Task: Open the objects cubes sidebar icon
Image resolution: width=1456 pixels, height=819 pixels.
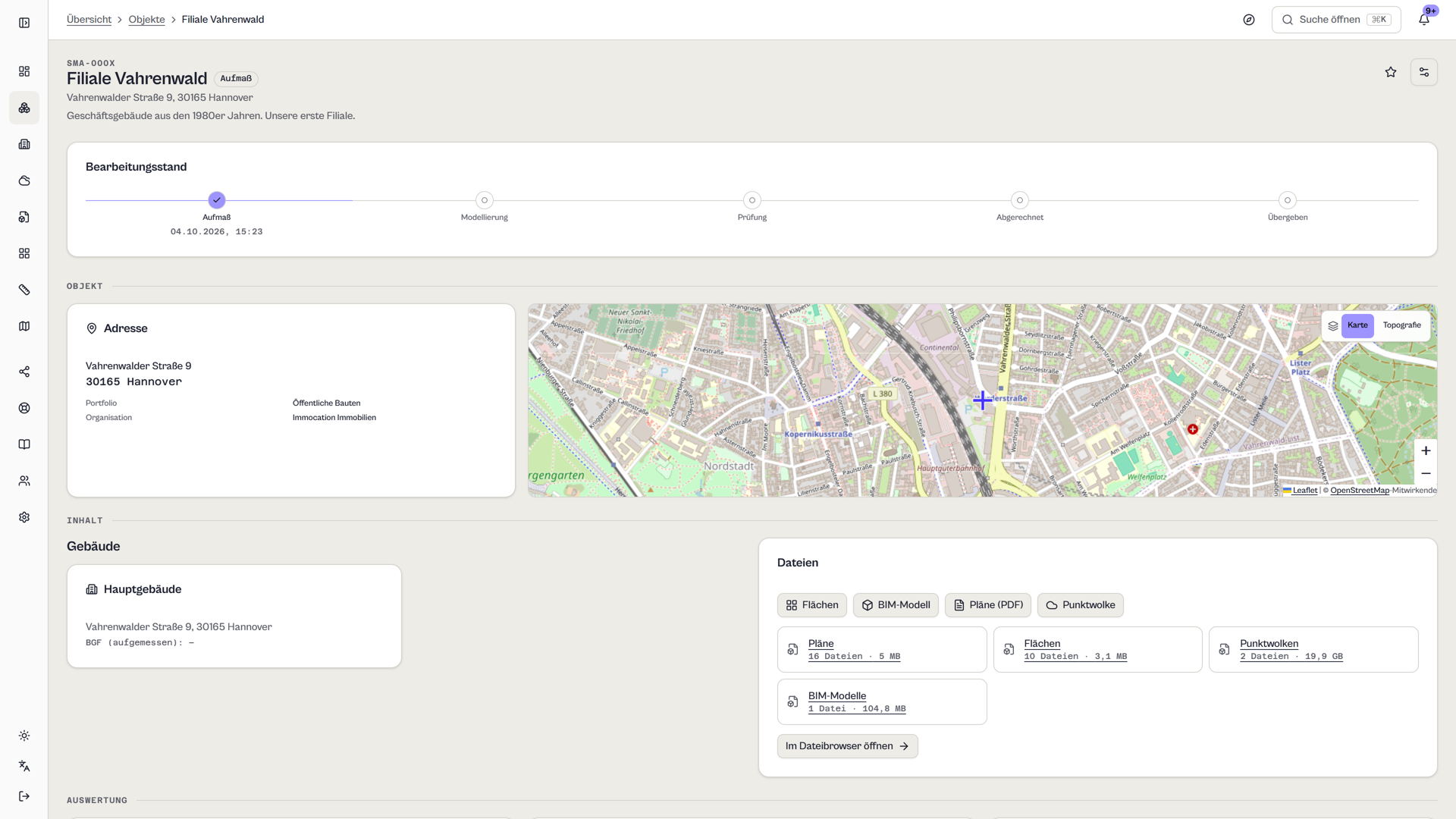Action: 24,108
